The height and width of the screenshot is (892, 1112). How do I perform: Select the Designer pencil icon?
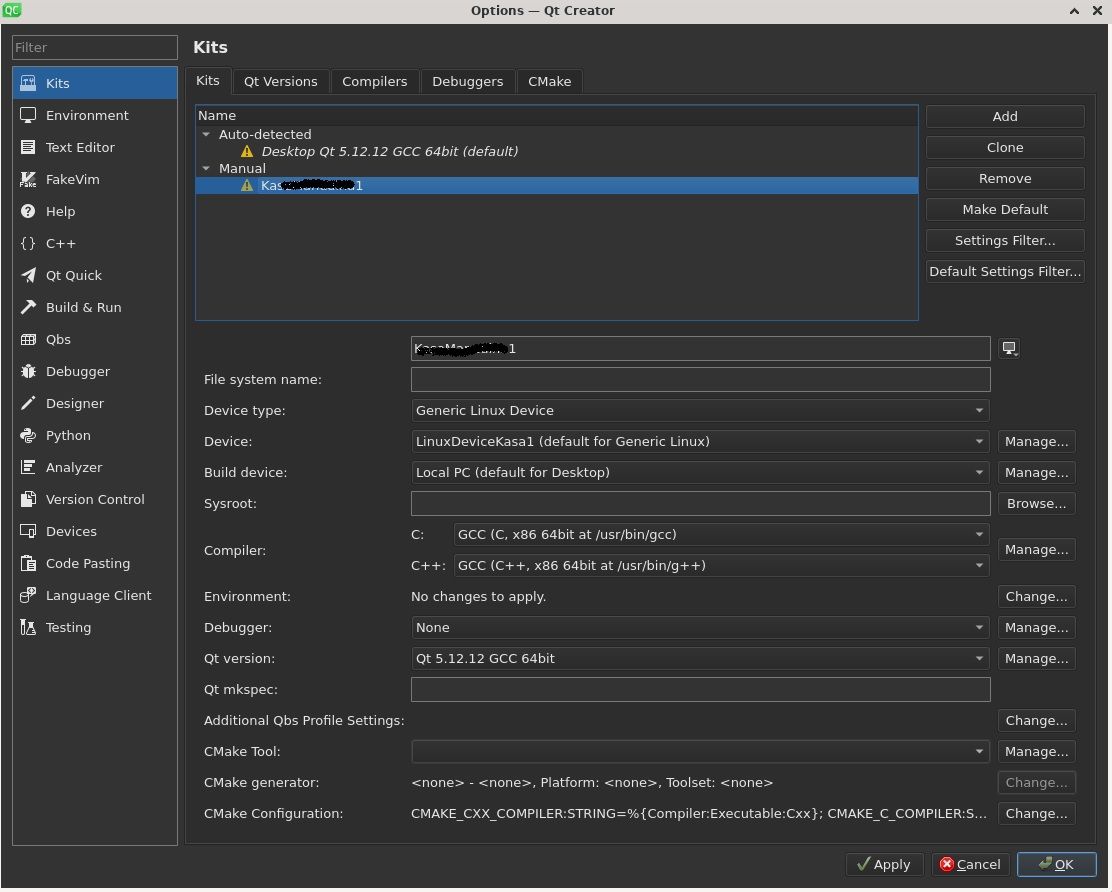click(x=28, y=403)
